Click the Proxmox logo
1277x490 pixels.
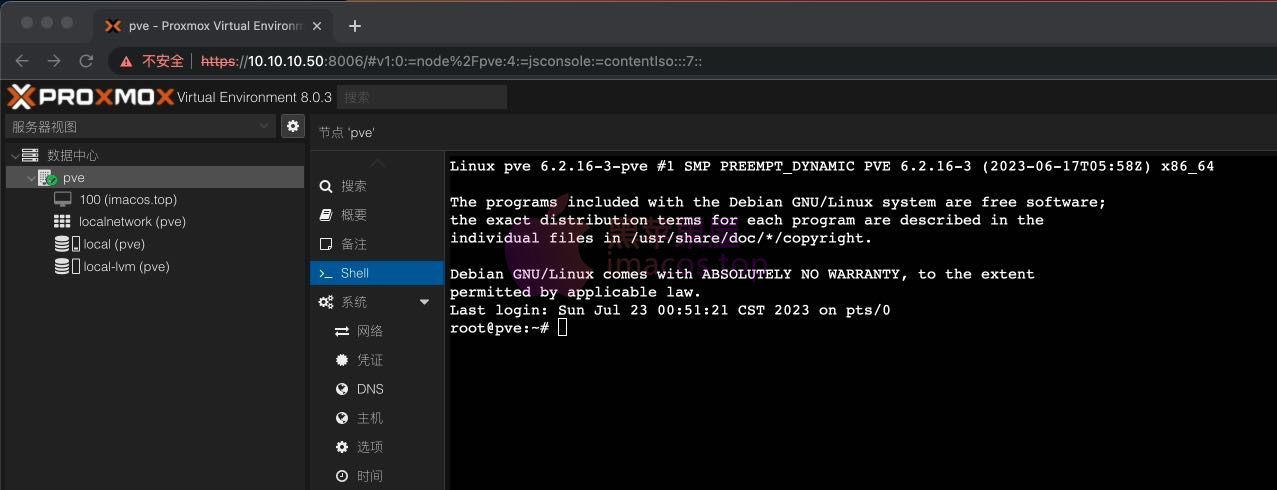pyautogui.click(x=90, y=97)
